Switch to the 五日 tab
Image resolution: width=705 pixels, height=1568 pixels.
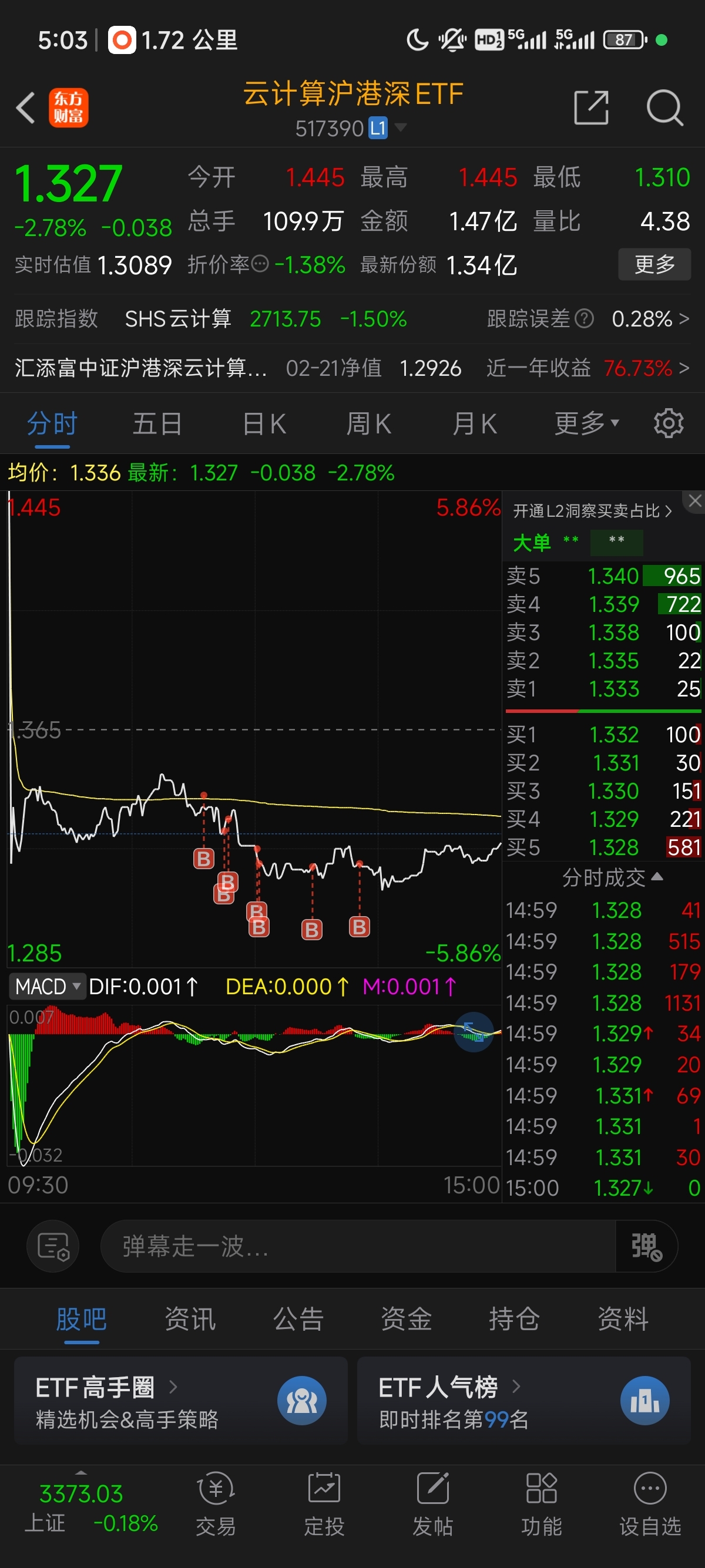(x=157, y=423)
